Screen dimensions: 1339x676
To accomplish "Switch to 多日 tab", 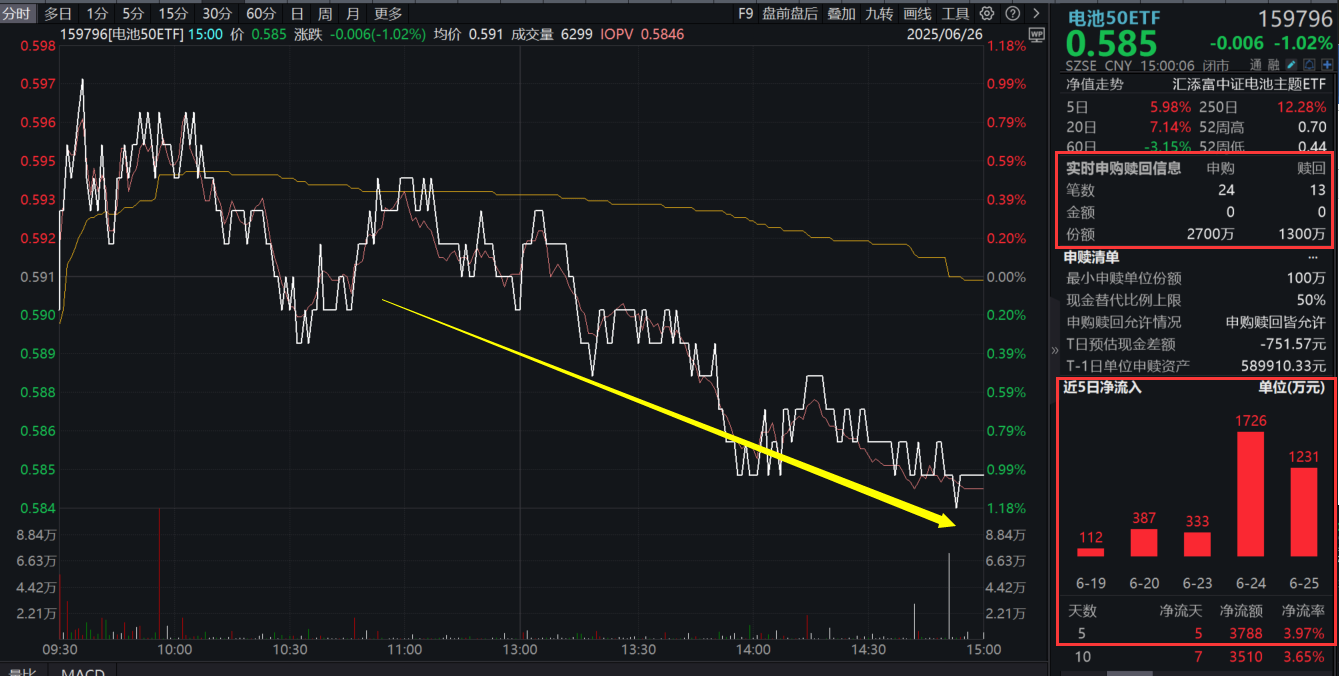I will pyautogui.click(x=58, y=13).
